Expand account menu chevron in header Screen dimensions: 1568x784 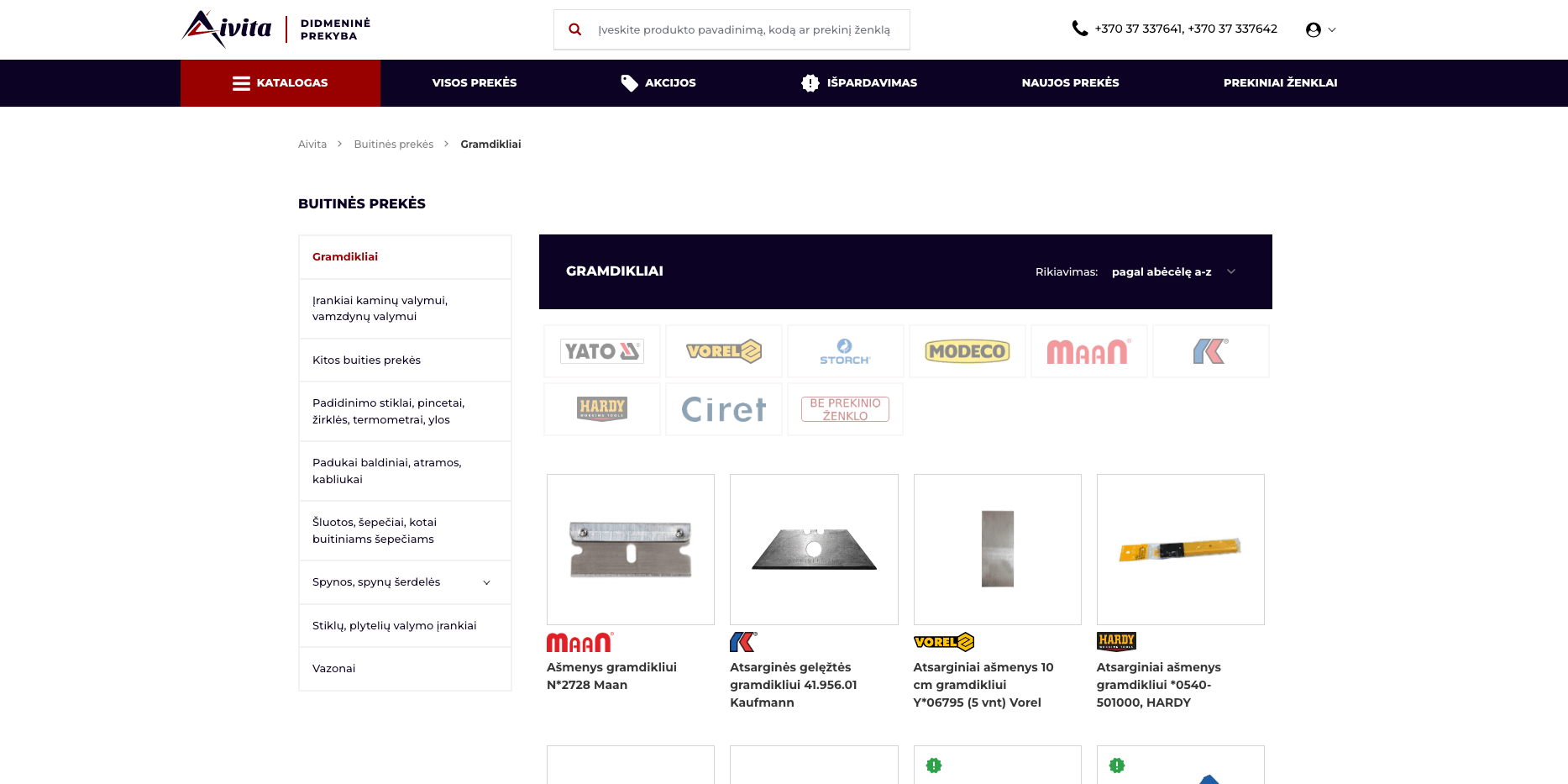coord(1332,30)
